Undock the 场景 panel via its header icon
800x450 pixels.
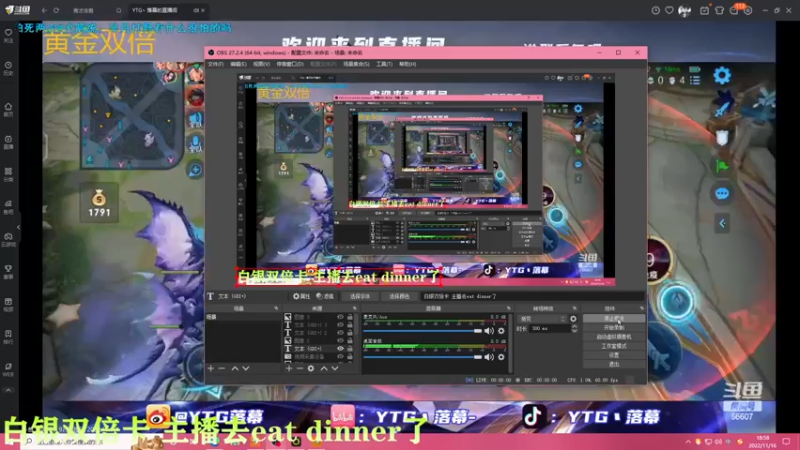point(276,309)
